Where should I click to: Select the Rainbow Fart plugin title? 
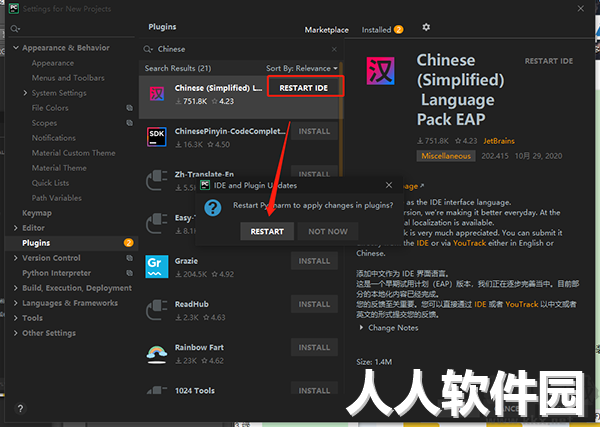click(199, 347)
